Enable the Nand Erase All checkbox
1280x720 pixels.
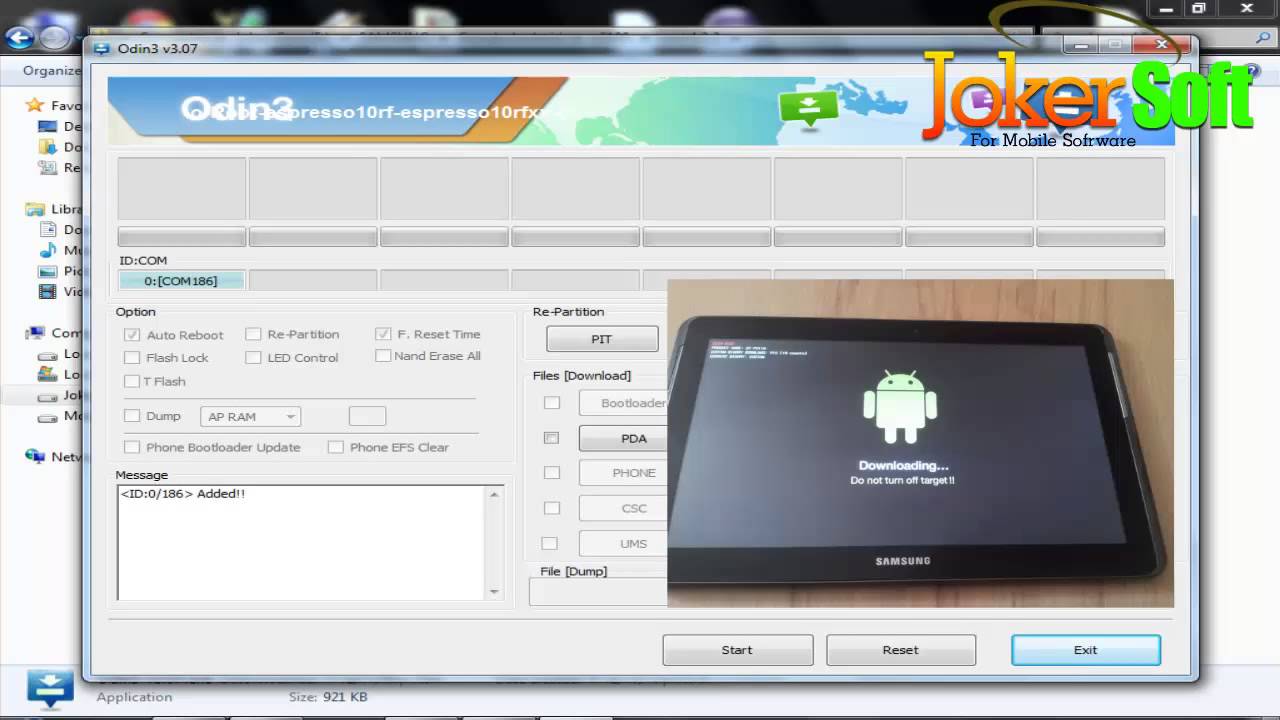coord(383,356)
